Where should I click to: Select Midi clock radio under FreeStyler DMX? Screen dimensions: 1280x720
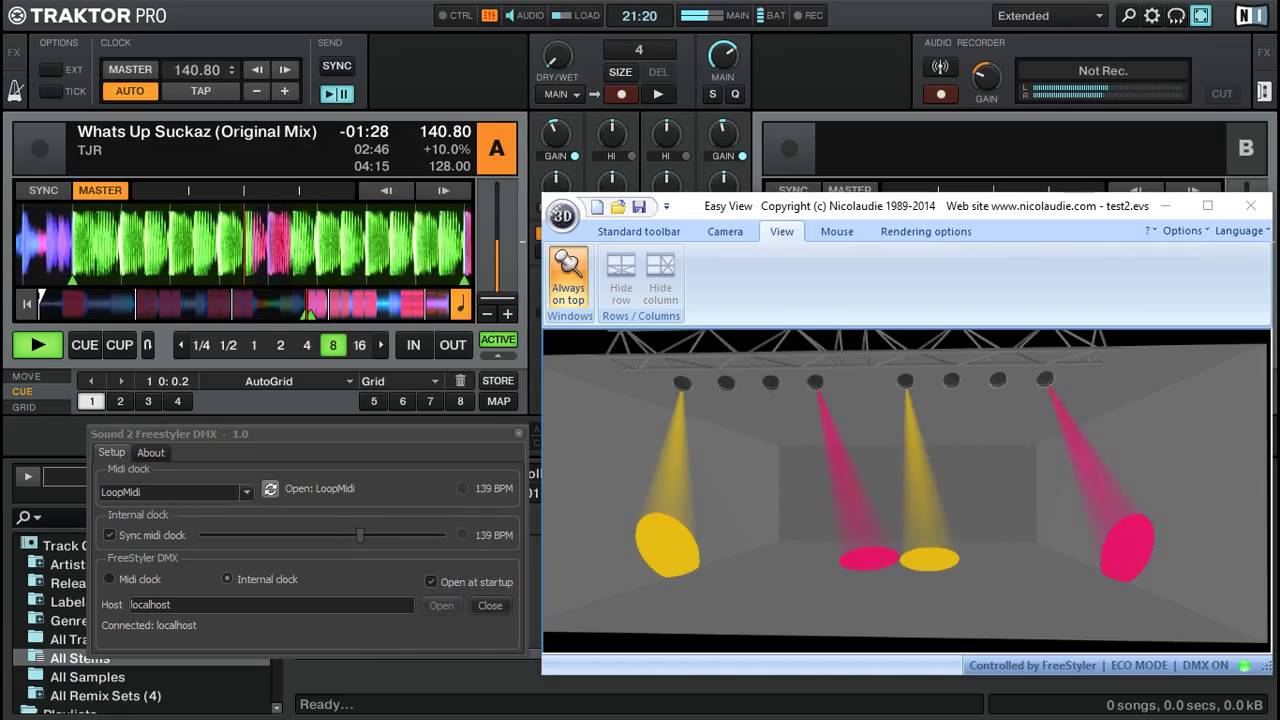coord(110,579)
